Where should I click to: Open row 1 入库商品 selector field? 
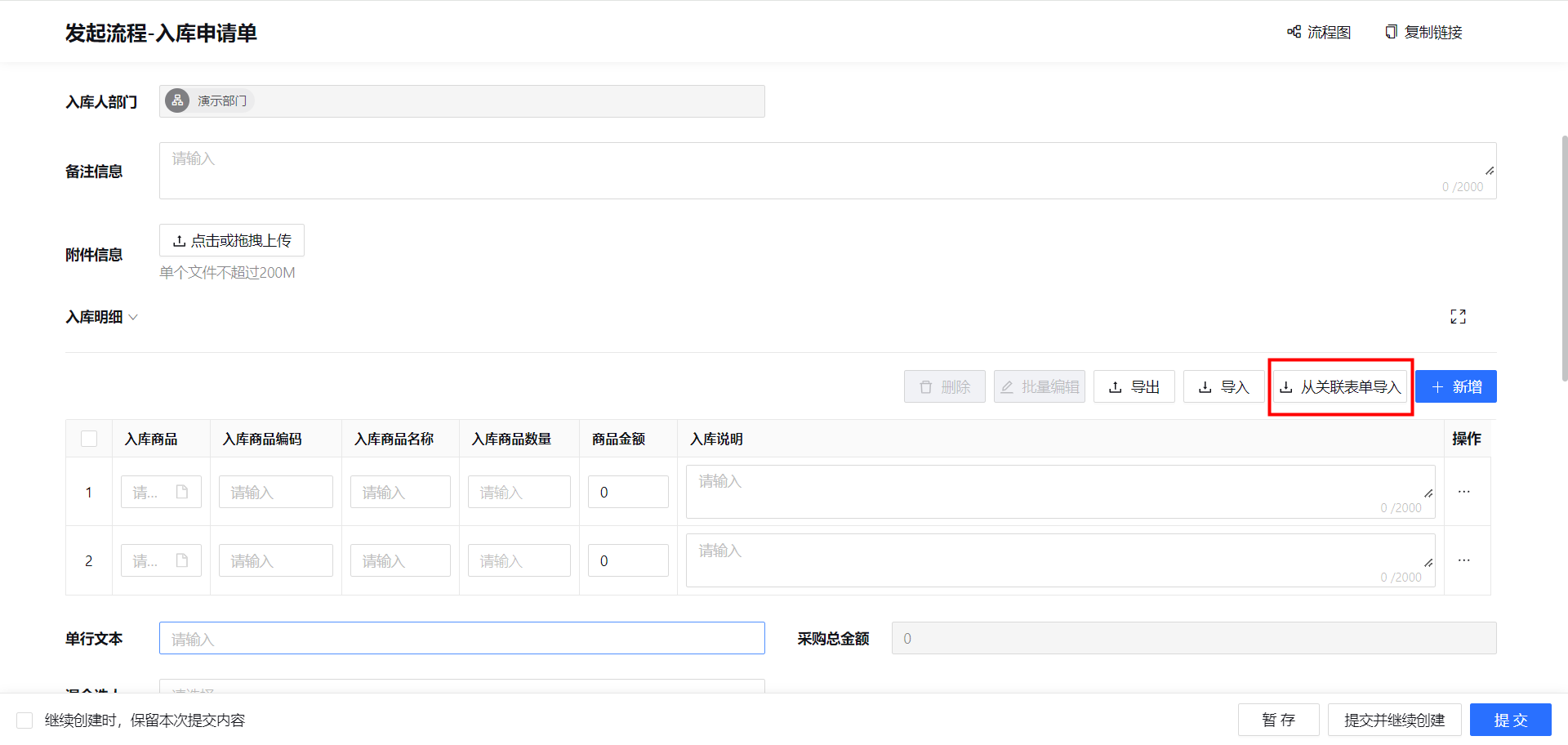coord(161,492)
